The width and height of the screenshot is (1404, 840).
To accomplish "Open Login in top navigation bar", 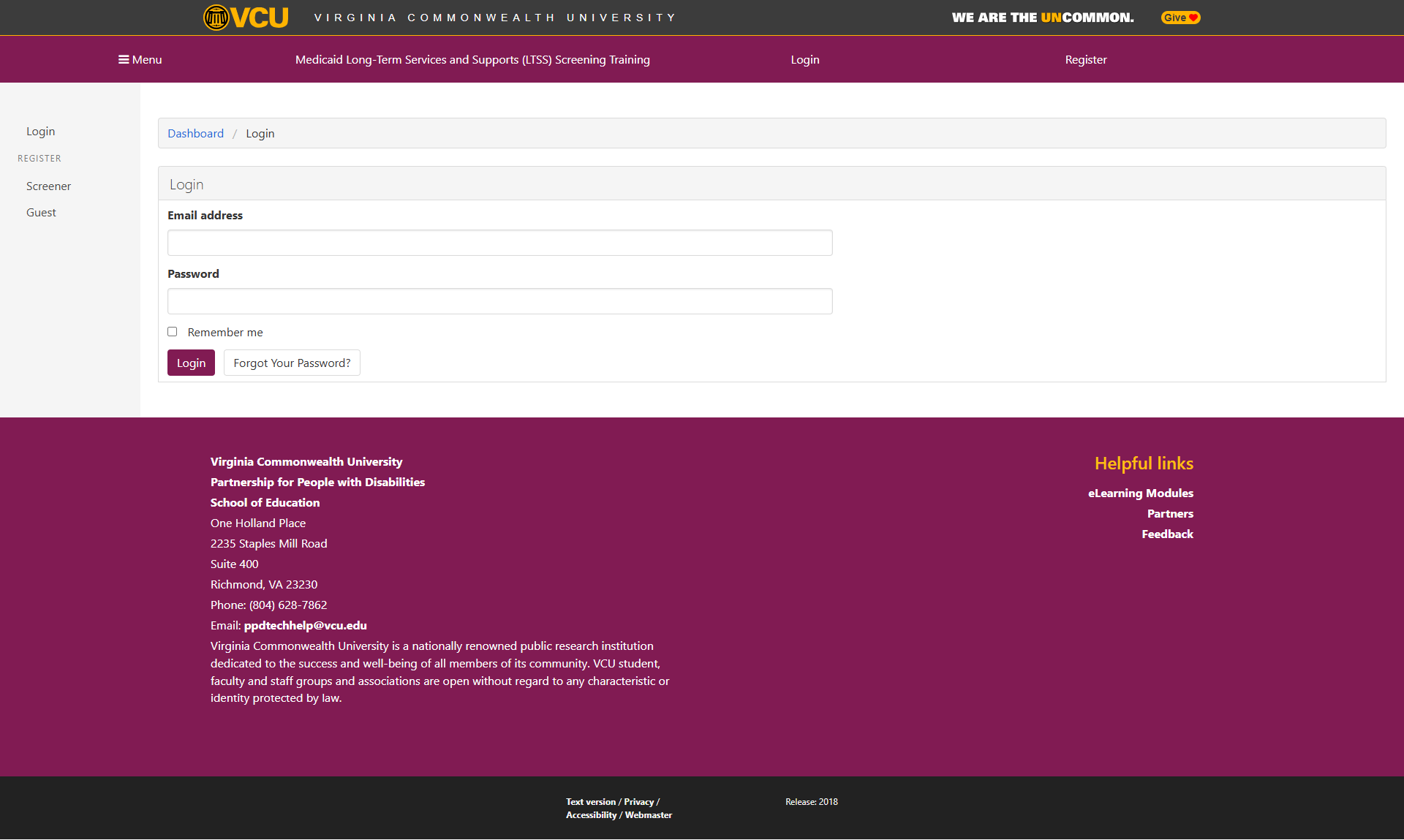I will click(804, 59).
